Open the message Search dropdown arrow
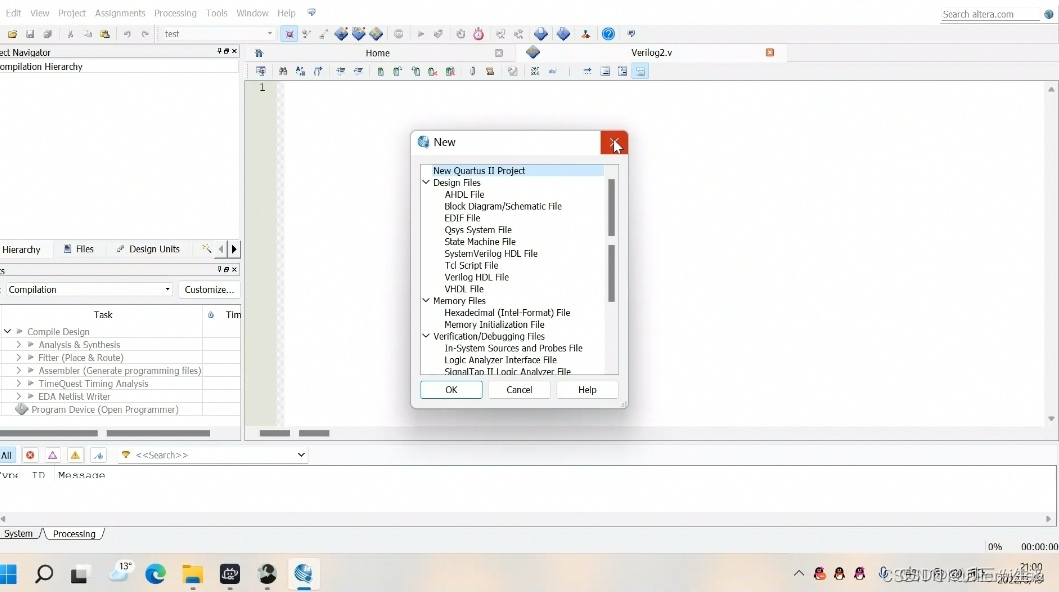Screen dimensions: 1059x592 (x=301, y=455)
